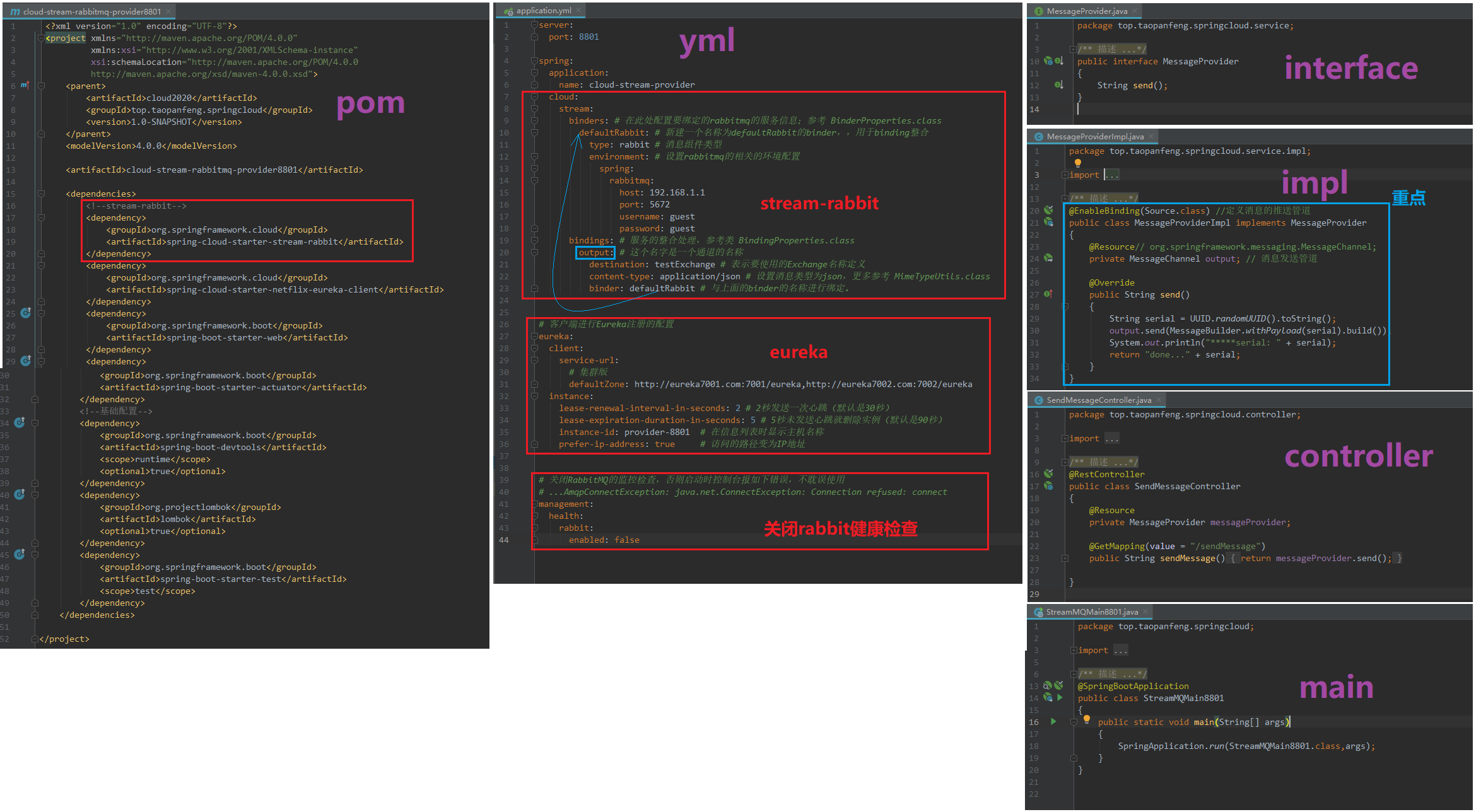The width and height of the screenshot is (1481, 812).
Task: Click the Spring gutter icon beside @EnableBinding
Action: coord(1048,211)
